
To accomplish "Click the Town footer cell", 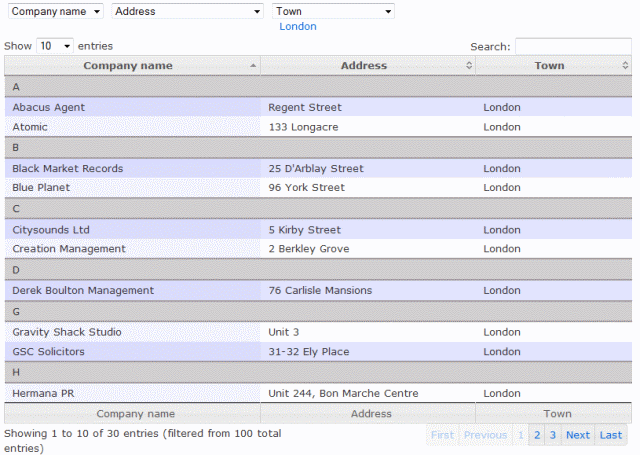I will pos(553,413).
